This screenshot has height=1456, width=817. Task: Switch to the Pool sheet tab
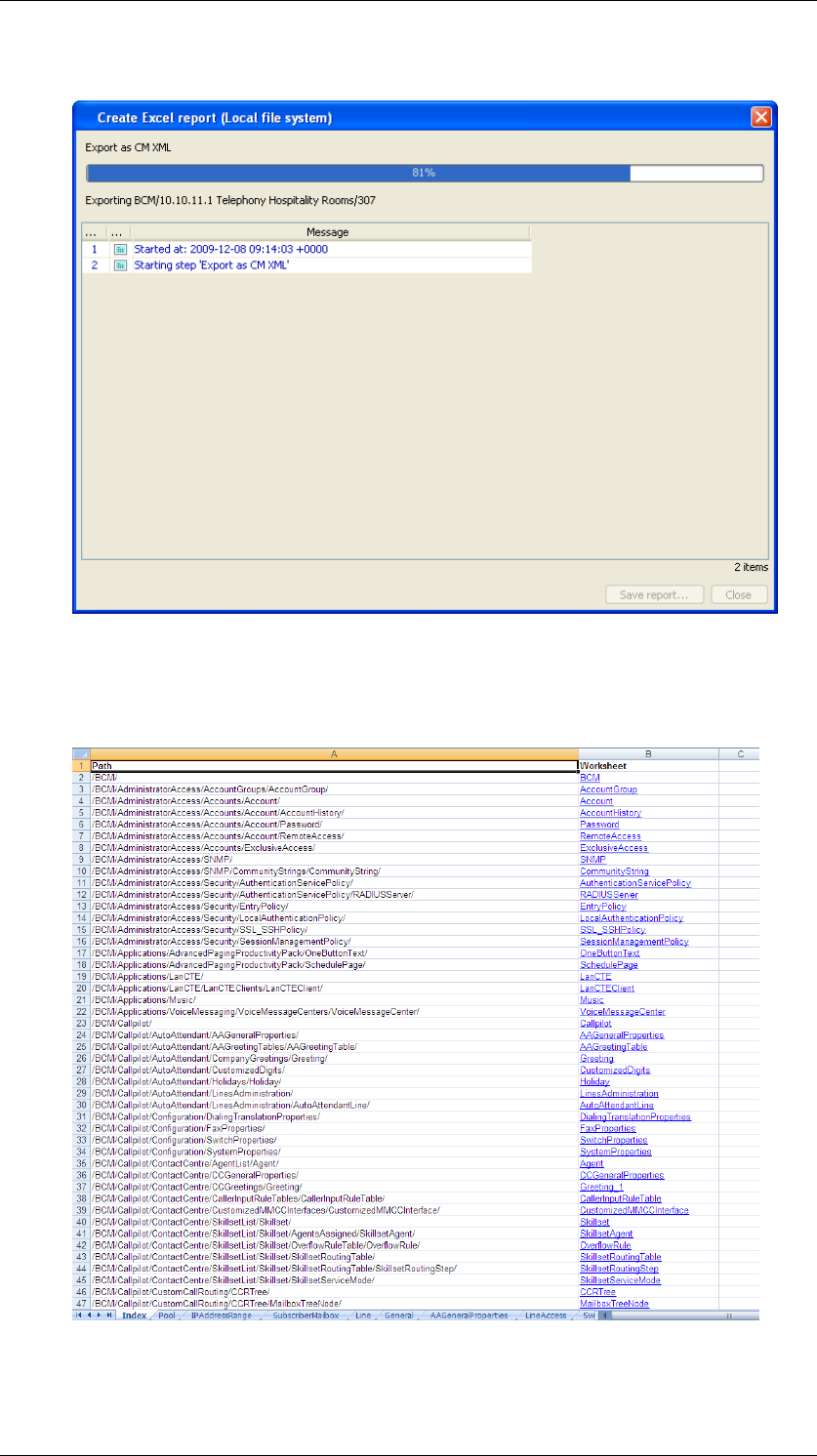click(167, 1315)
